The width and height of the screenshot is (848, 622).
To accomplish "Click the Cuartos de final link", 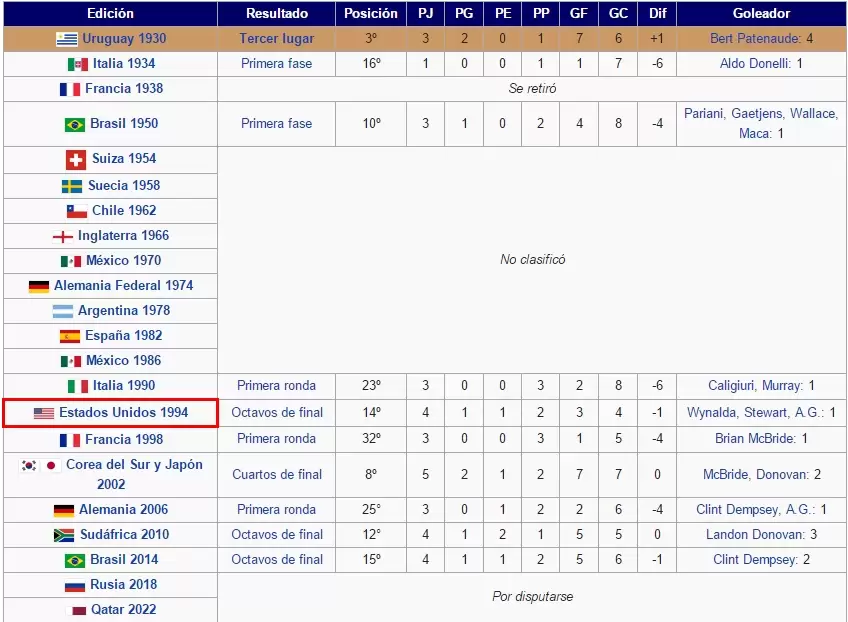I will 277,474.
